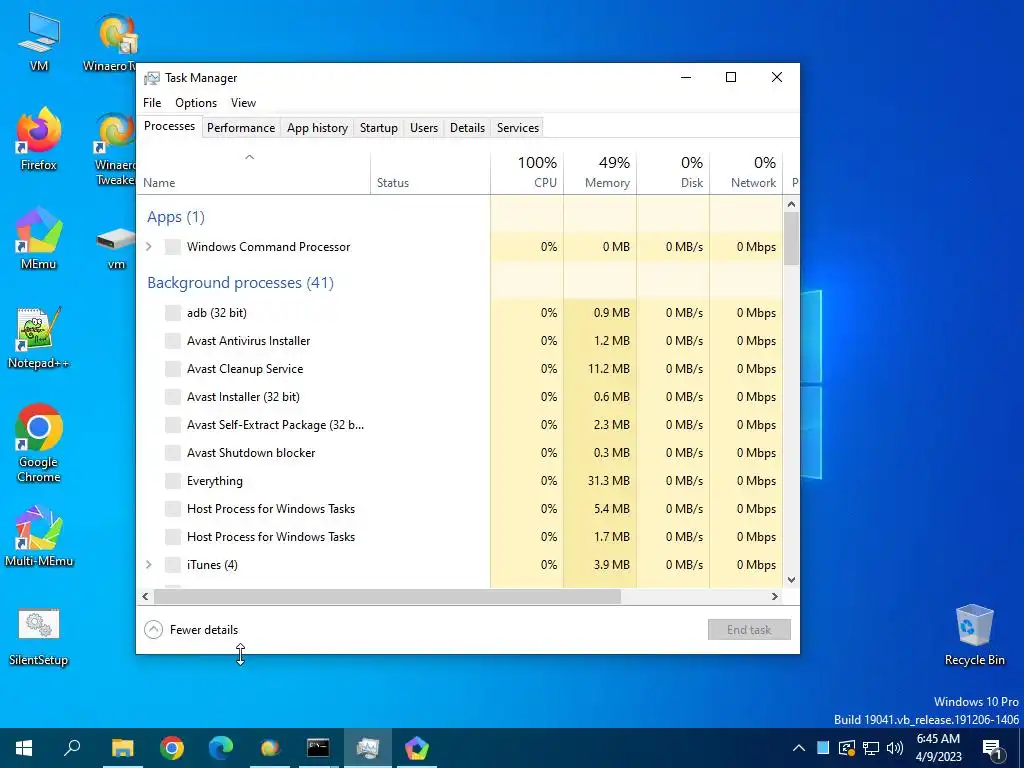Switch to the Users tab
This screenshot has width=1024, height=768.
tap(424, 128)
